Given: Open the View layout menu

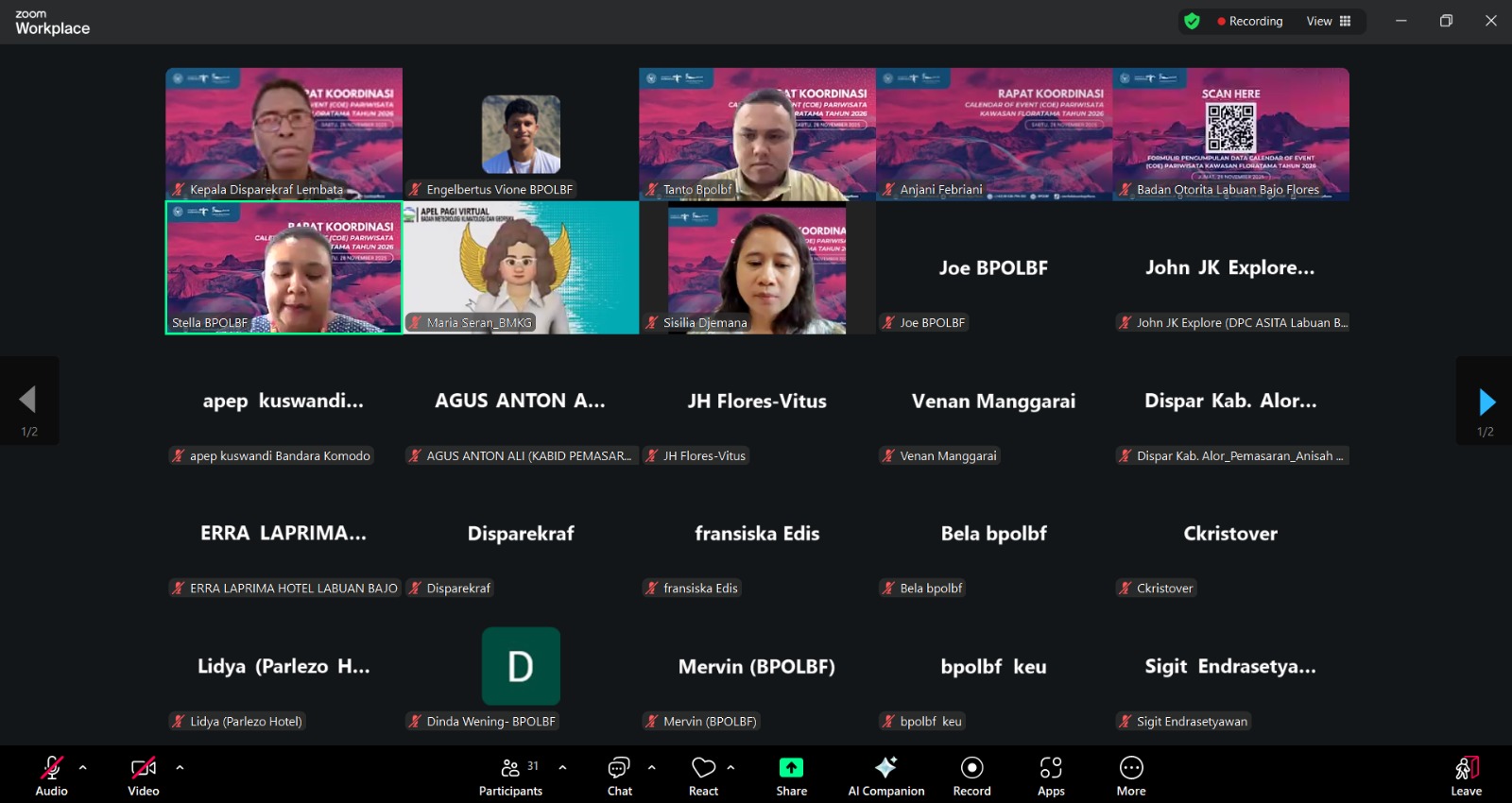Looking at the screenshot, I should point(1329,21).
